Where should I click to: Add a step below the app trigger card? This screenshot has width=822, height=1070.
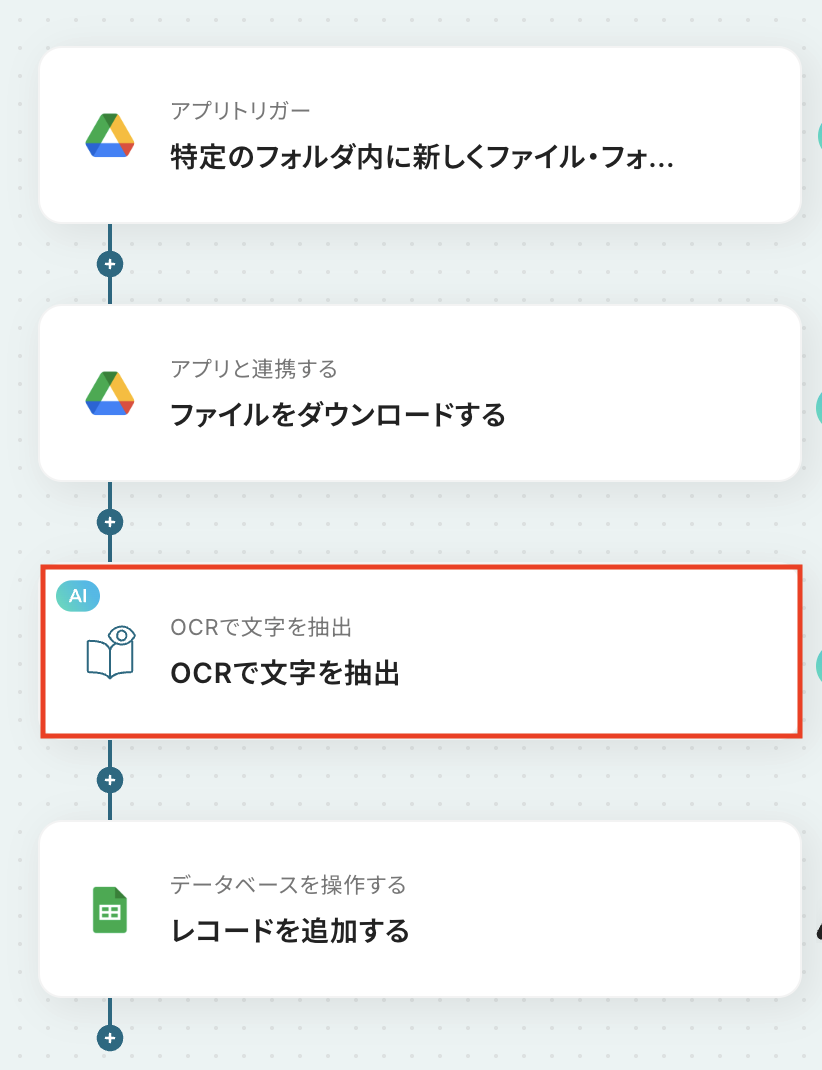click(x=110, y=264)
